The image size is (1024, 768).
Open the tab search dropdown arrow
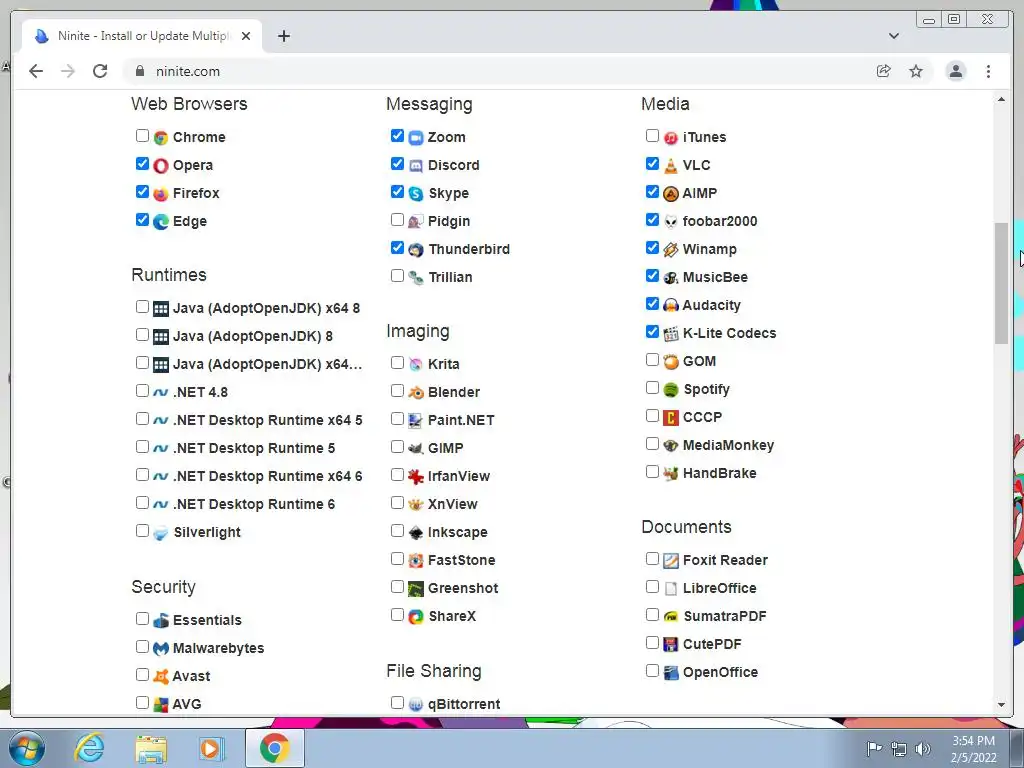pyautogui.click(x=893, y=36)
